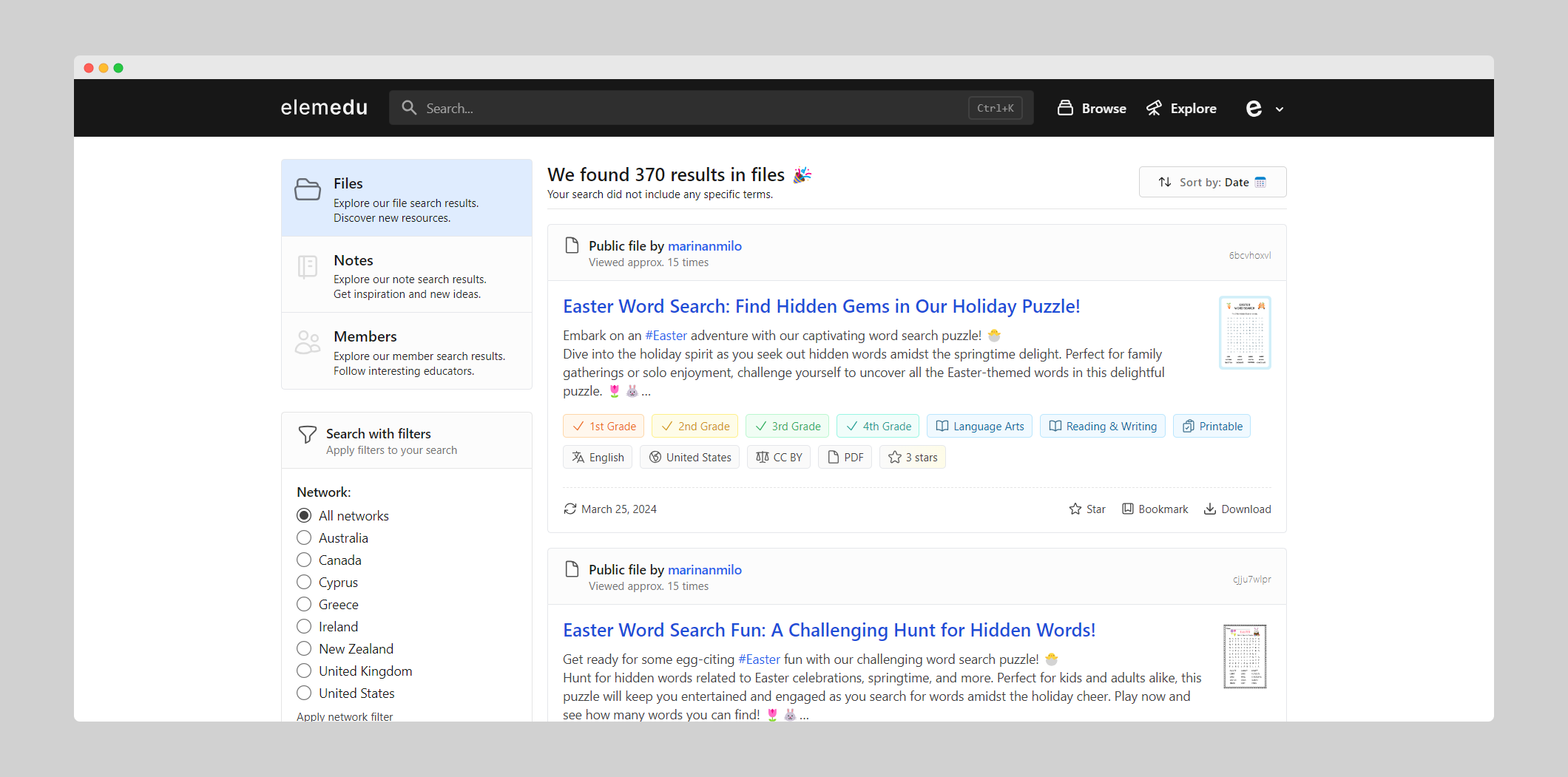Select the New Zealand network radio button

[304, 648]
